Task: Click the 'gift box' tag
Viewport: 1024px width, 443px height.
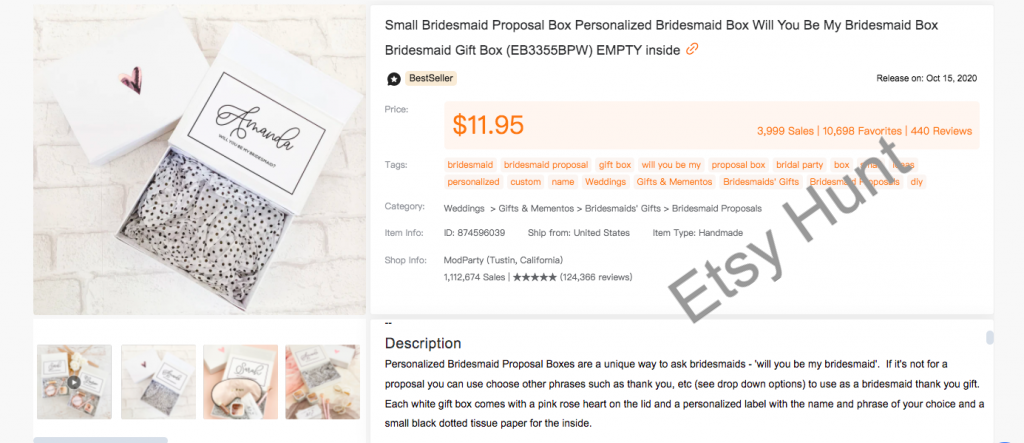Action: coord(615,164)
